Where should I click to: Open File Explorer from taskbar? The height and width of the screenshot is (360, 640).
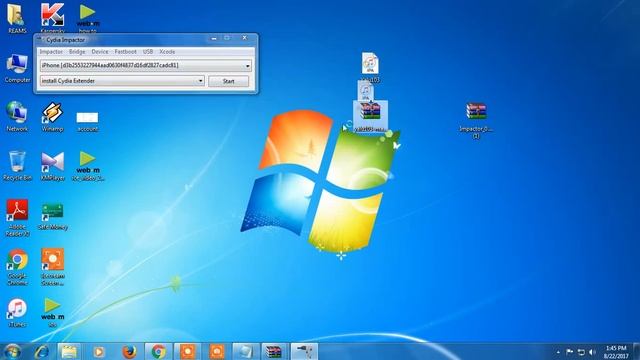pos(69,351)
